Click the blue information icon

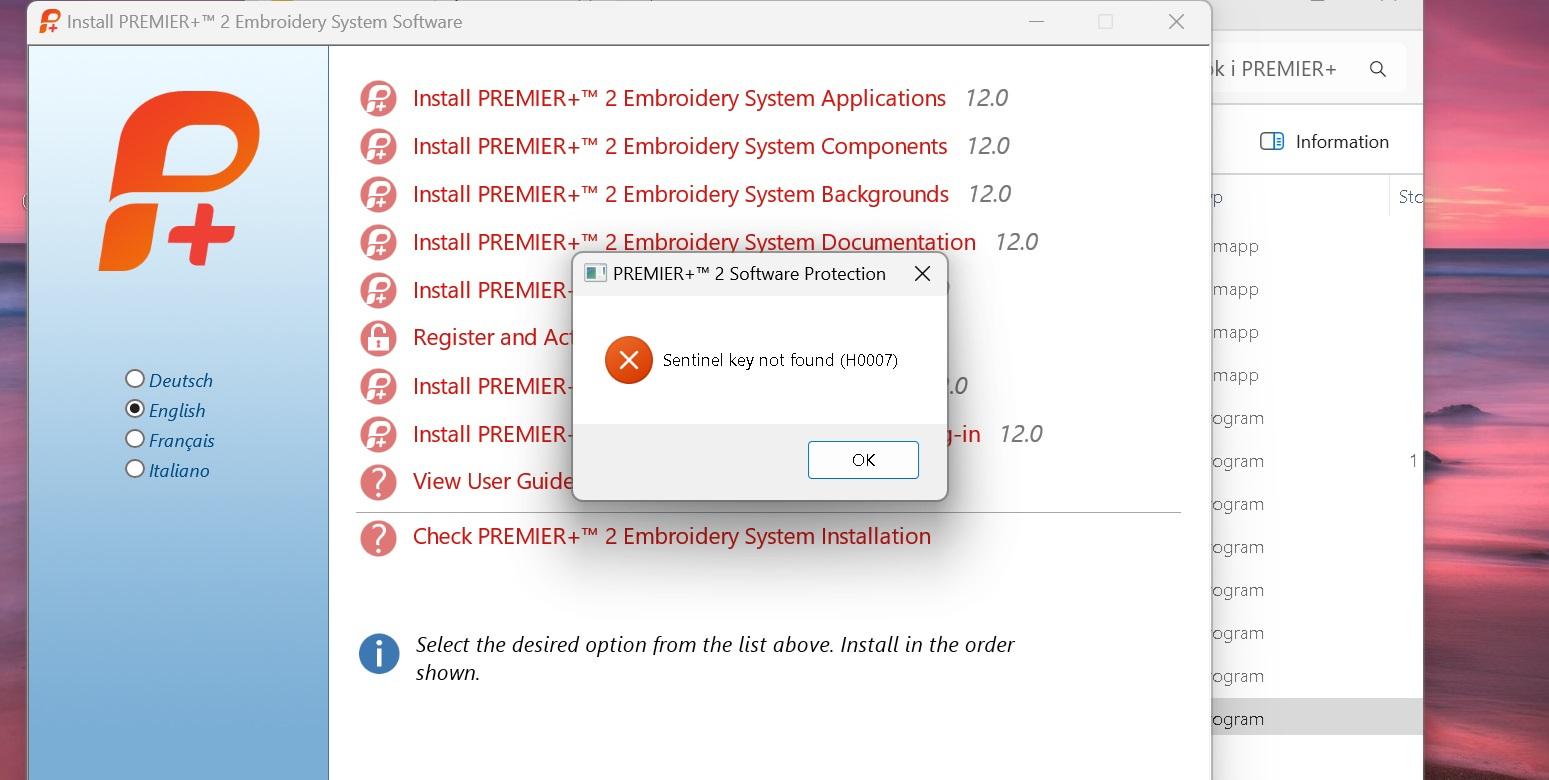(x=379, y=654)
